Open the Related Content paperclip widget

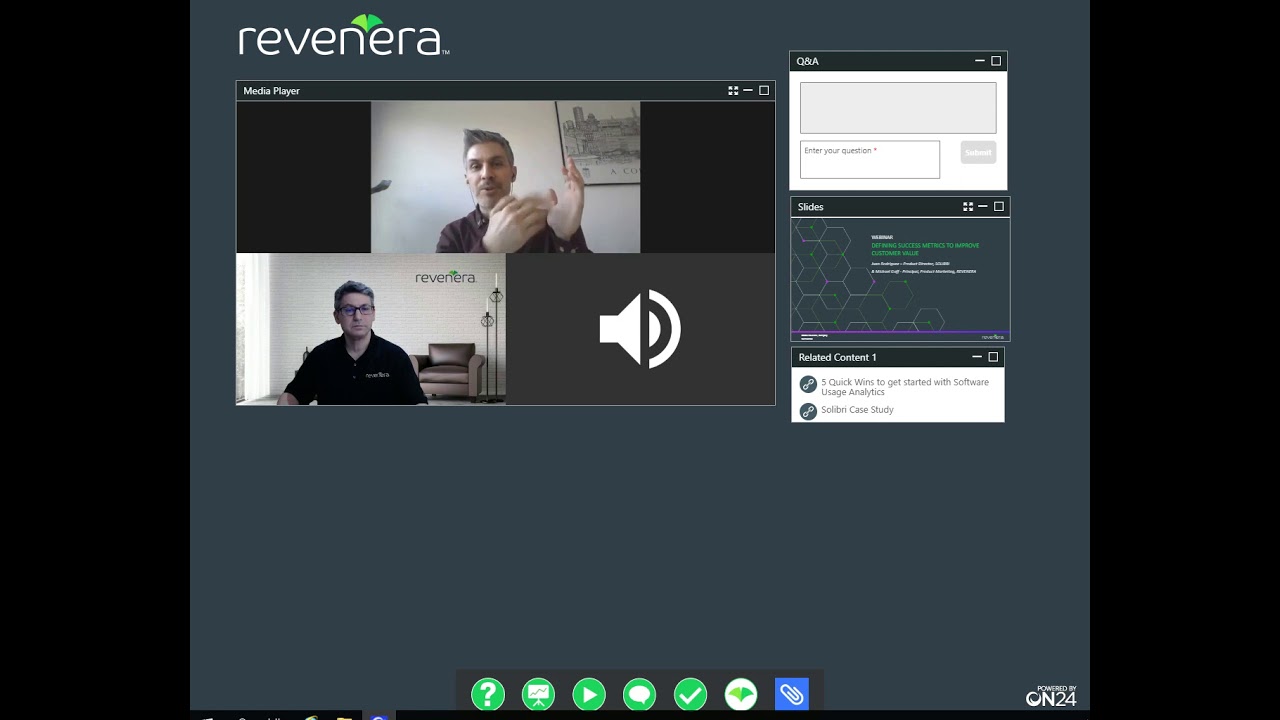[792, 694]
